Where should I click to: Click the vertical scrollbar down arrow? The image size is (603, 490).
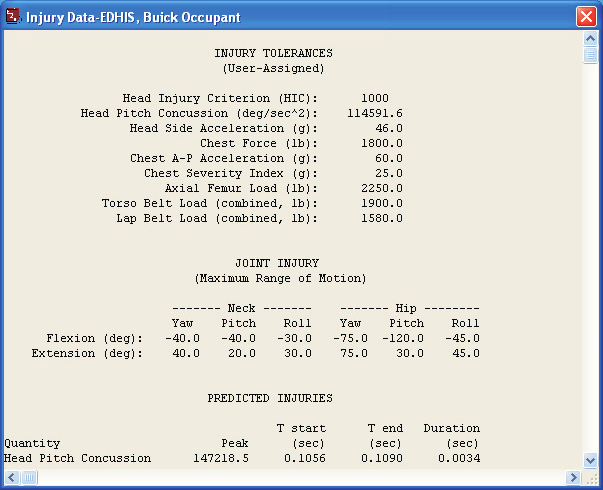(590, 460)
